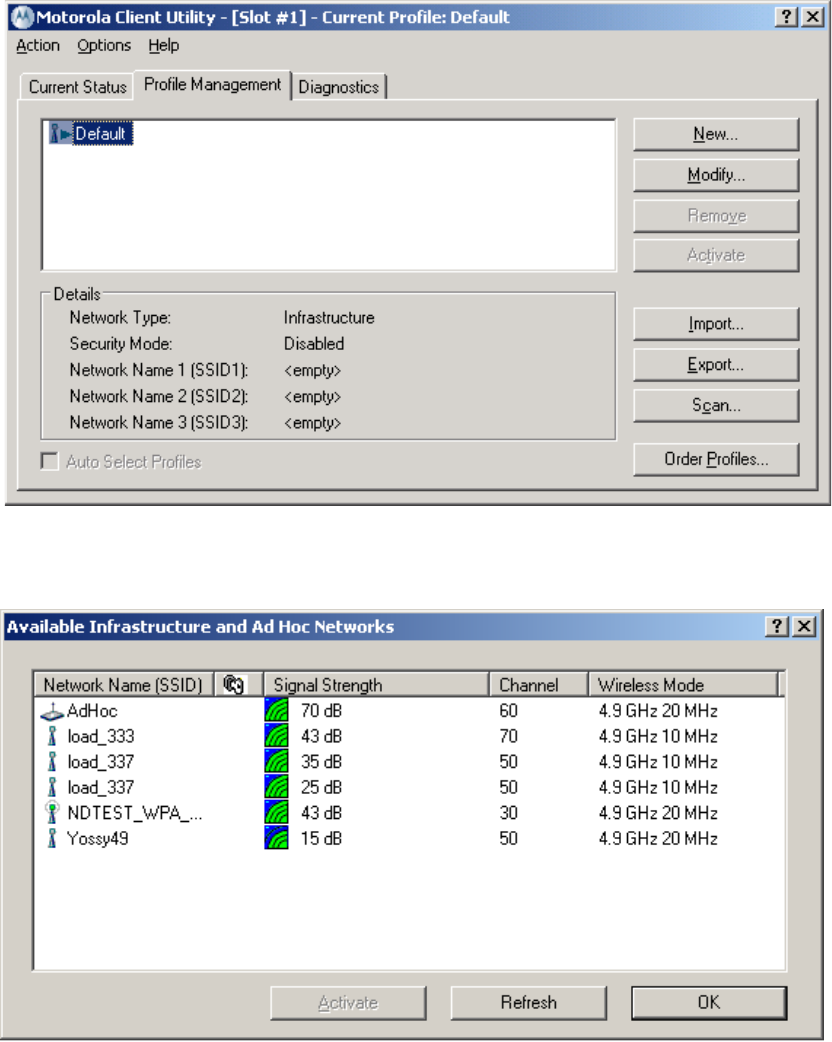Click the 70 dB signal strength icon
The height and width of the screenshot is (1042, 832).
pos(276,710)
